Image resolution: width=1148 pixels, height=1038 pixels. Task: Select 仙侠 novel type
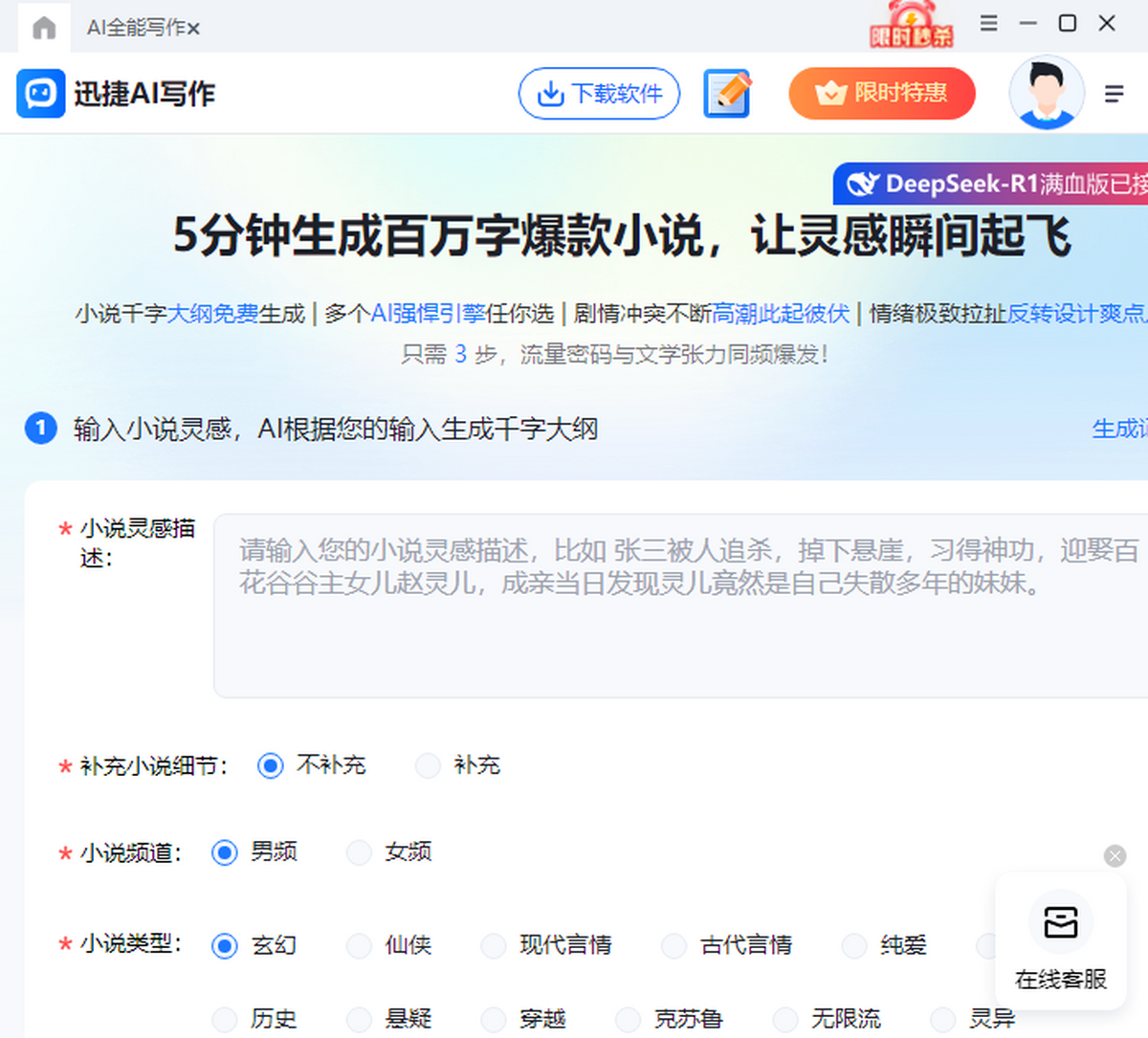point(360,946)
